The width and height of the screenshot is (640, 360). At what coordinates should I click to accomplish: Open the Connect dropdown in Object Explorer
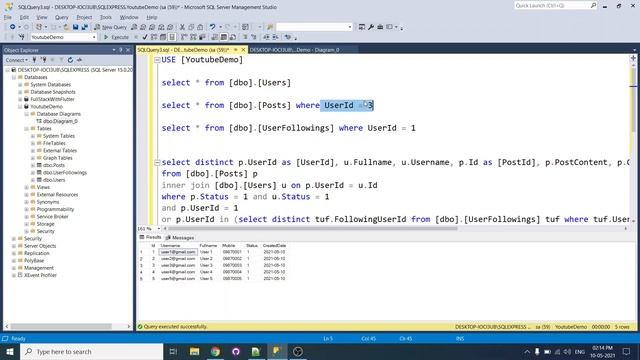coord(16,60)
